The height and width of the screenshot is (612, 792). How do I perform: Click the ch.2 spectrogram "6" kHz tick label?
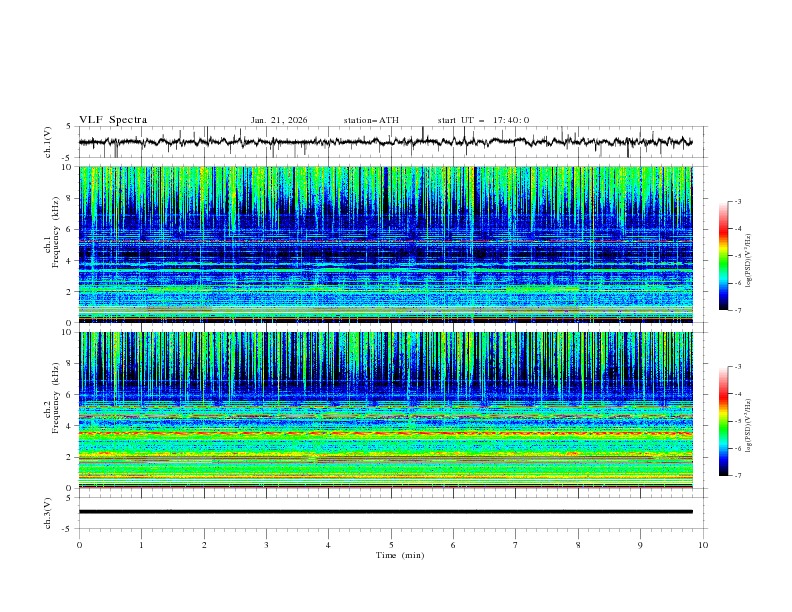tap(71, 395)
